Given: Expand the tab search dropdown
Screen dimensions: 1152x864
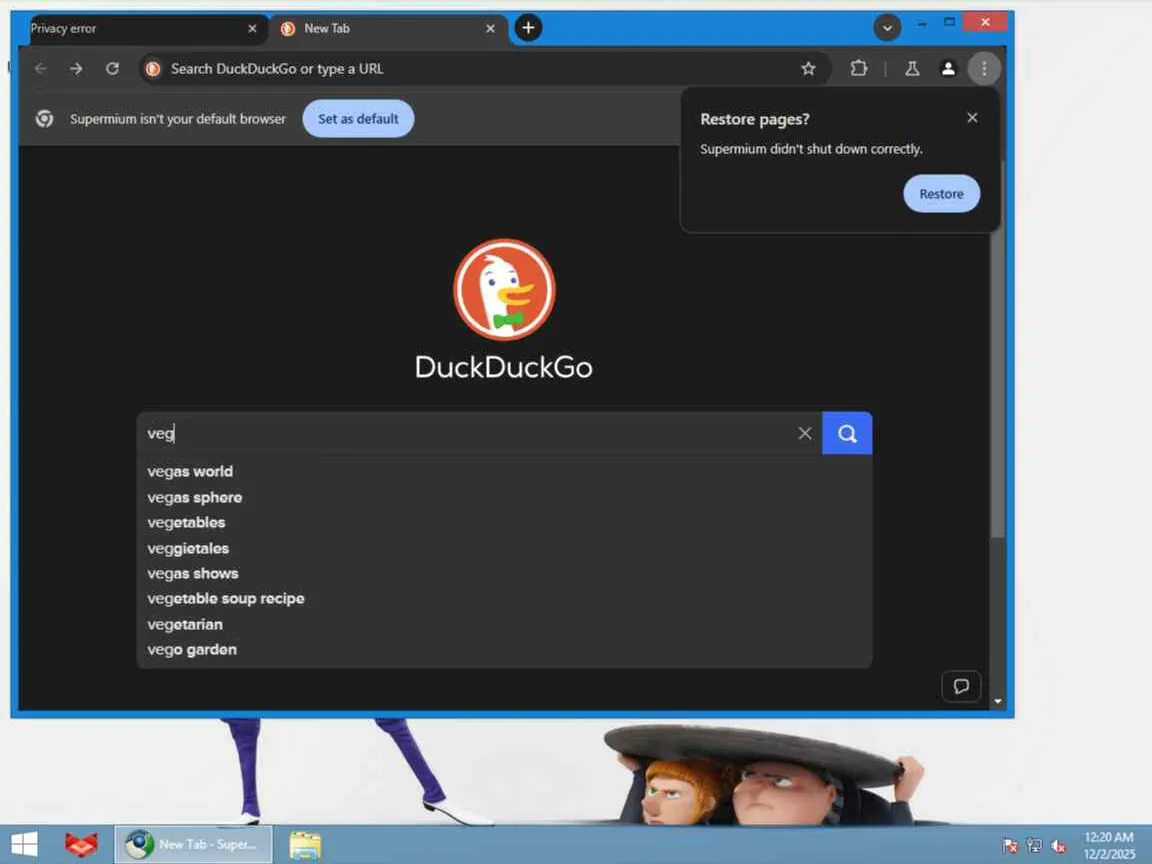Looking at the screenshot, I should tap(887, 28).
